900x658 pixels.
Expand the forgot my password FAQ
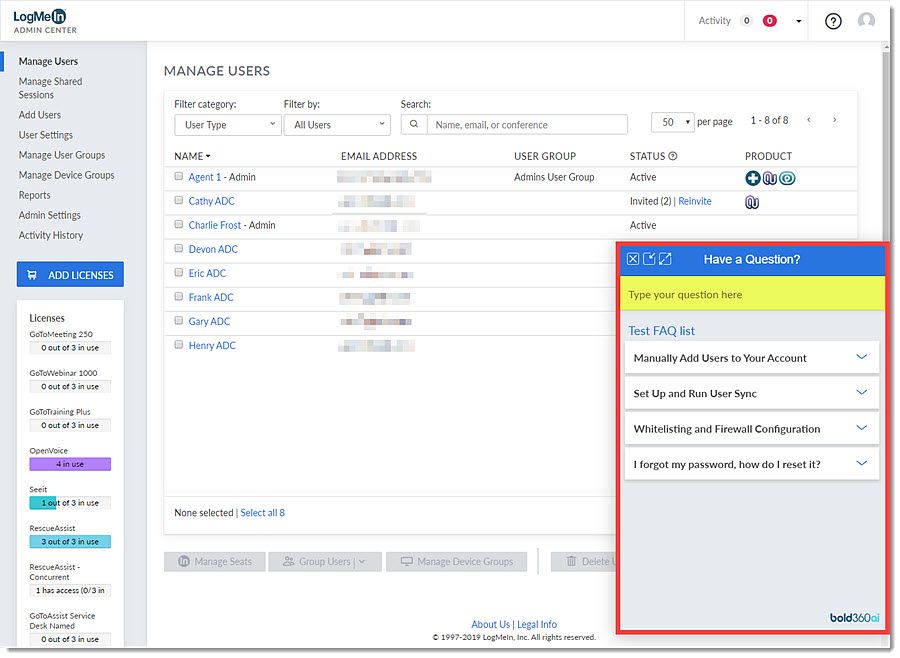coord(751,464)
